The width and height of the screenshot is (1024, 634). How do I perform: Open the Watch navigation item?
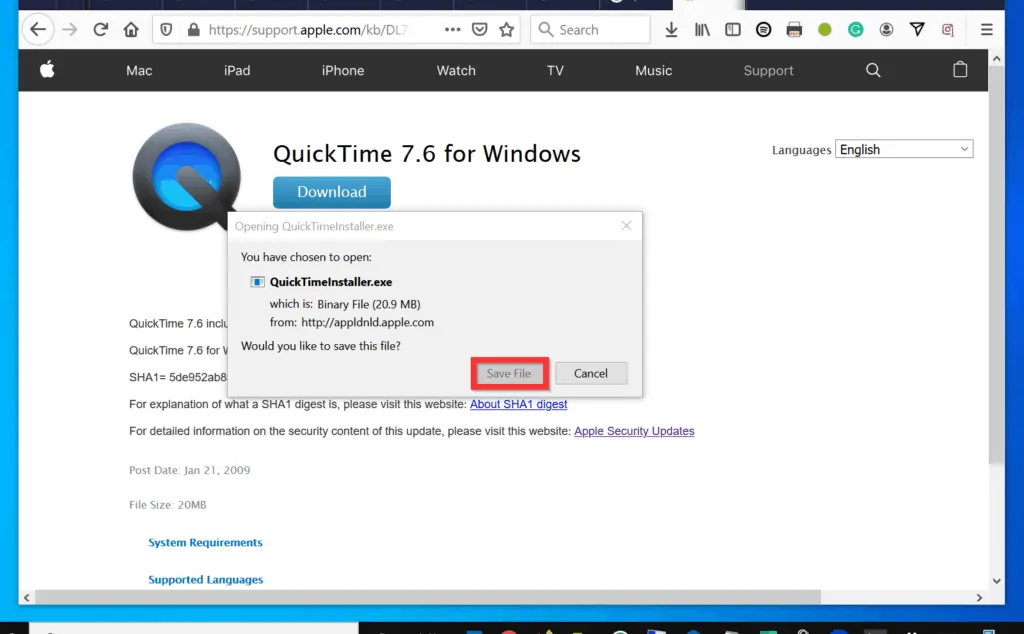click(x=456, y=71)
